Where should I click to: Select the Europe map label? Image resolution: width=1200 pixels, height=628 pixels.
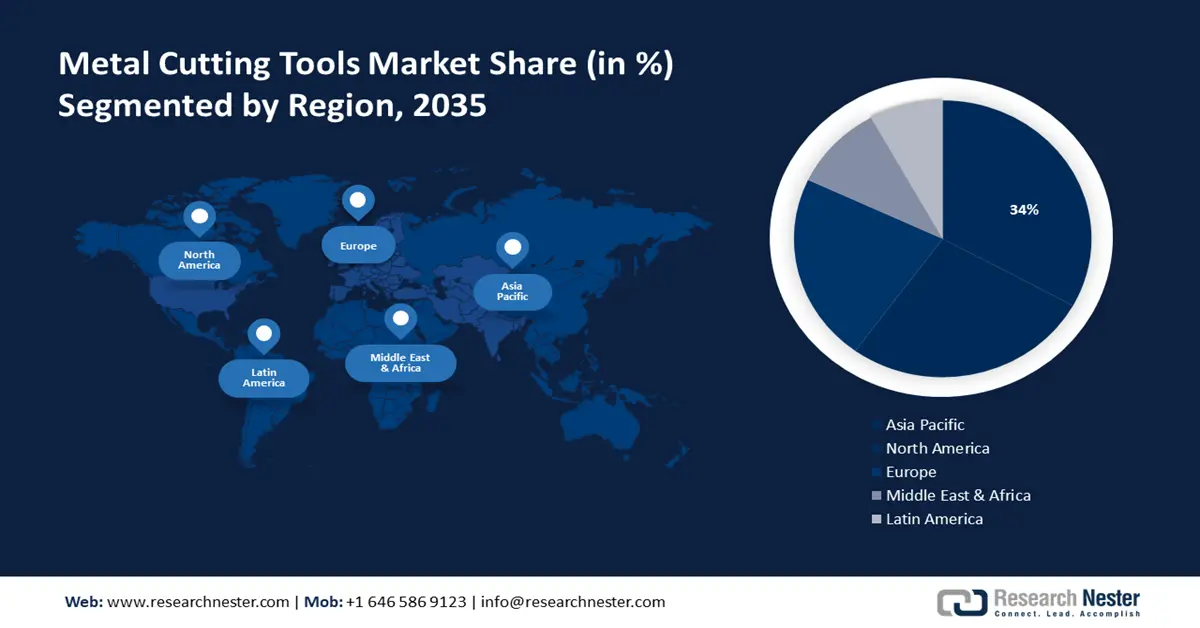tap(358, 245)
